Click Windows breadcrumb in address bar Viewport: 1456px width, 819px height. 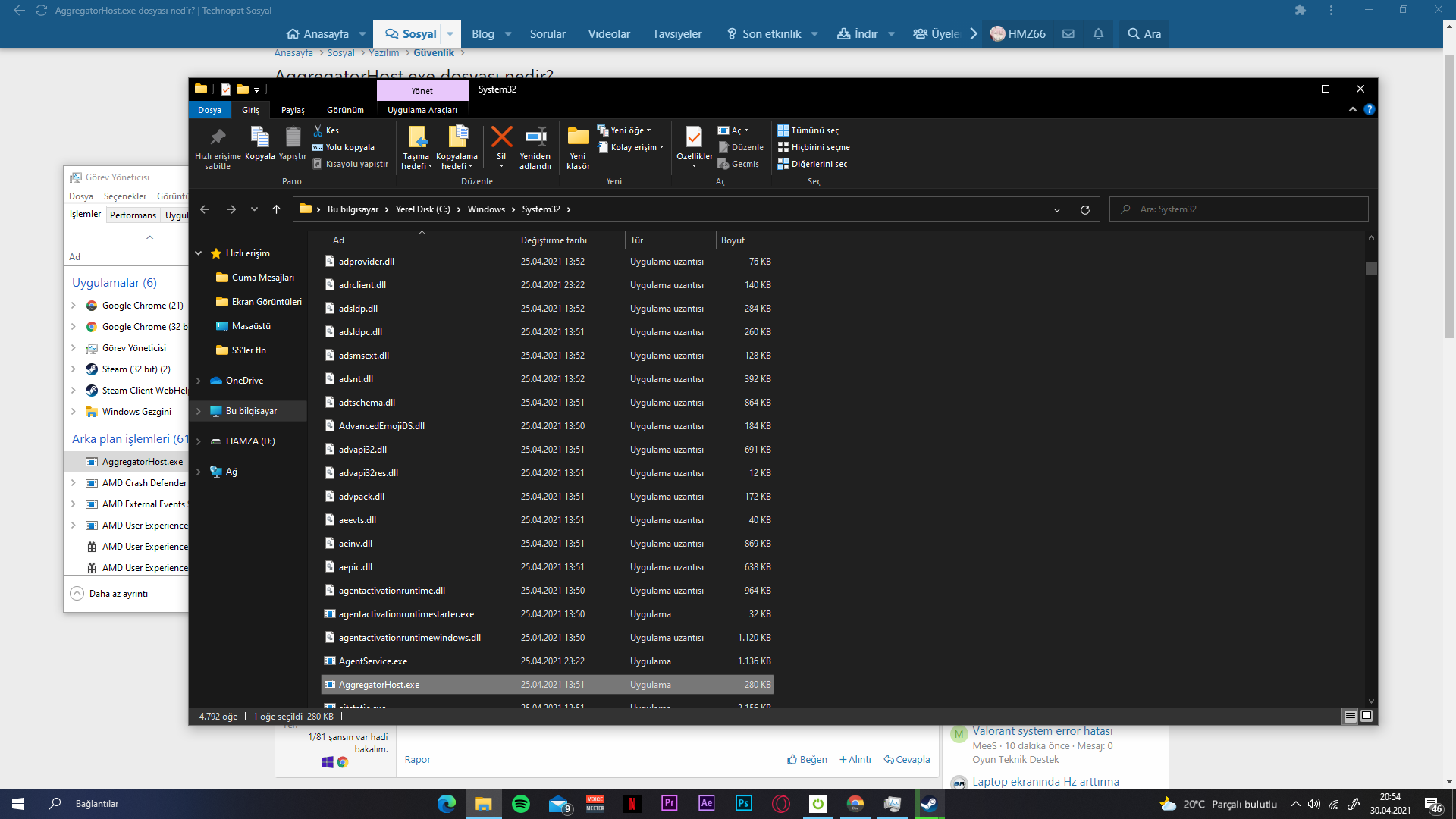[486, 209]
